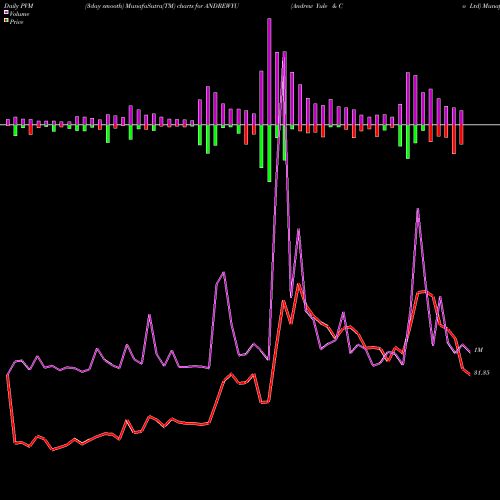The height and width of the screenshot is (500, 500).
Task: Click the 'Price' legend label
Action: pyautogui.click(x=16, y=22)
